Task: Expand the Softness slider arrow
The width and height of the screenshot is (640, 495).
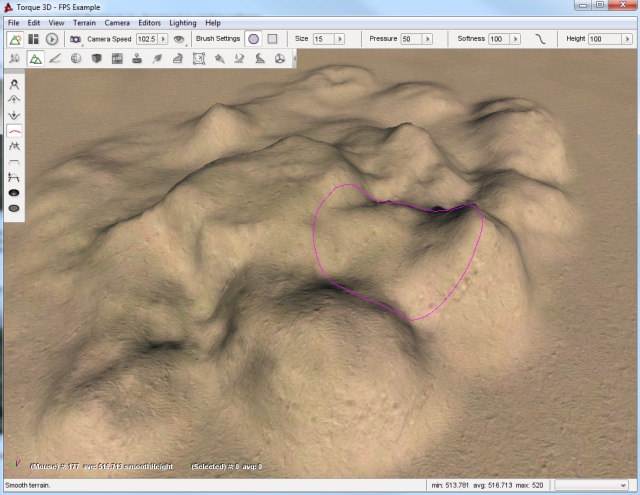Action: coord(515,39)
